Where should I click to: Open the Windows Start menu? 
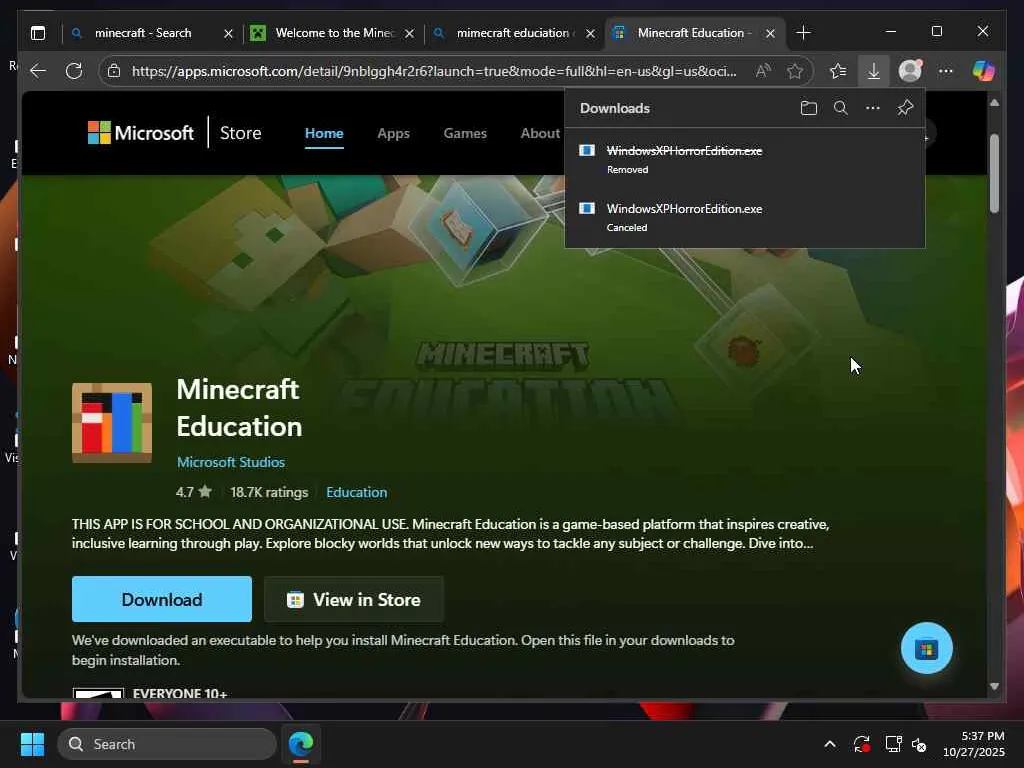(x=32, y=744)
